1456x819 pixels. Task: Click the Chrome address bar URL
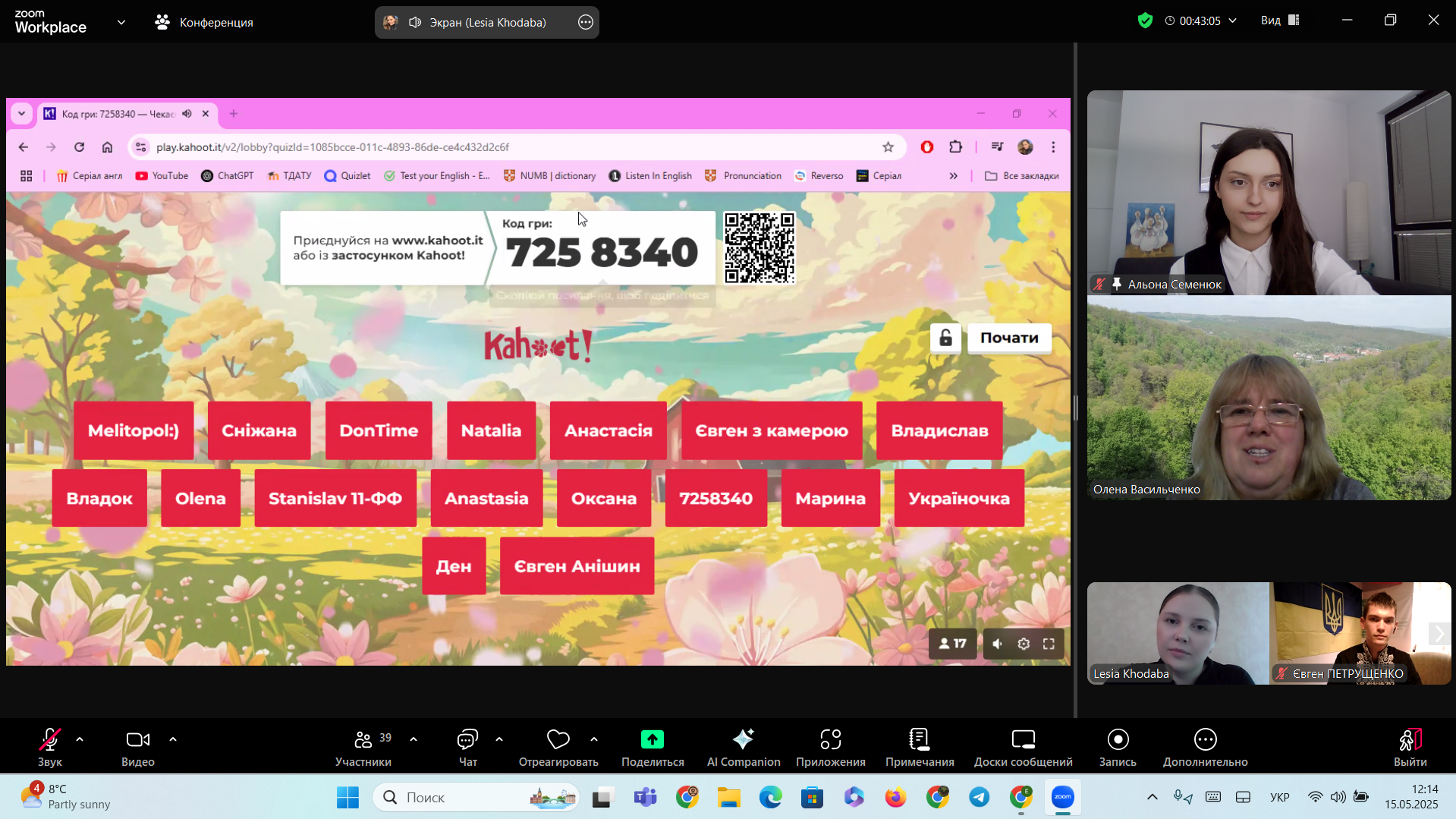coord(332,147)
